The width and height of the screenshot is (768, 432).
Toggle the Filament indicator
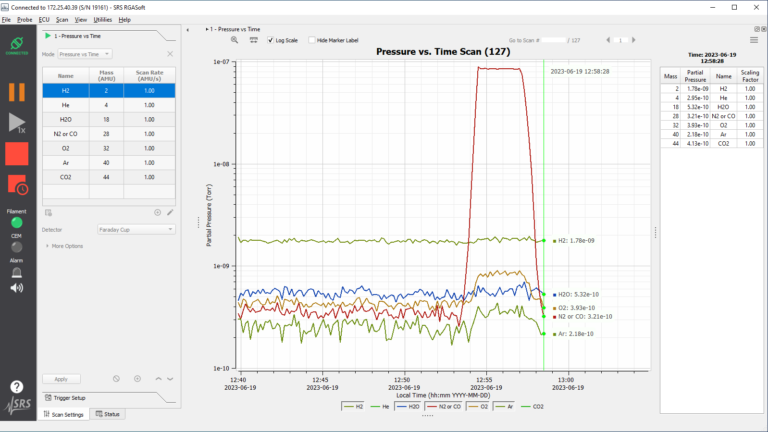pyautogui.click(x=17, y=222)
